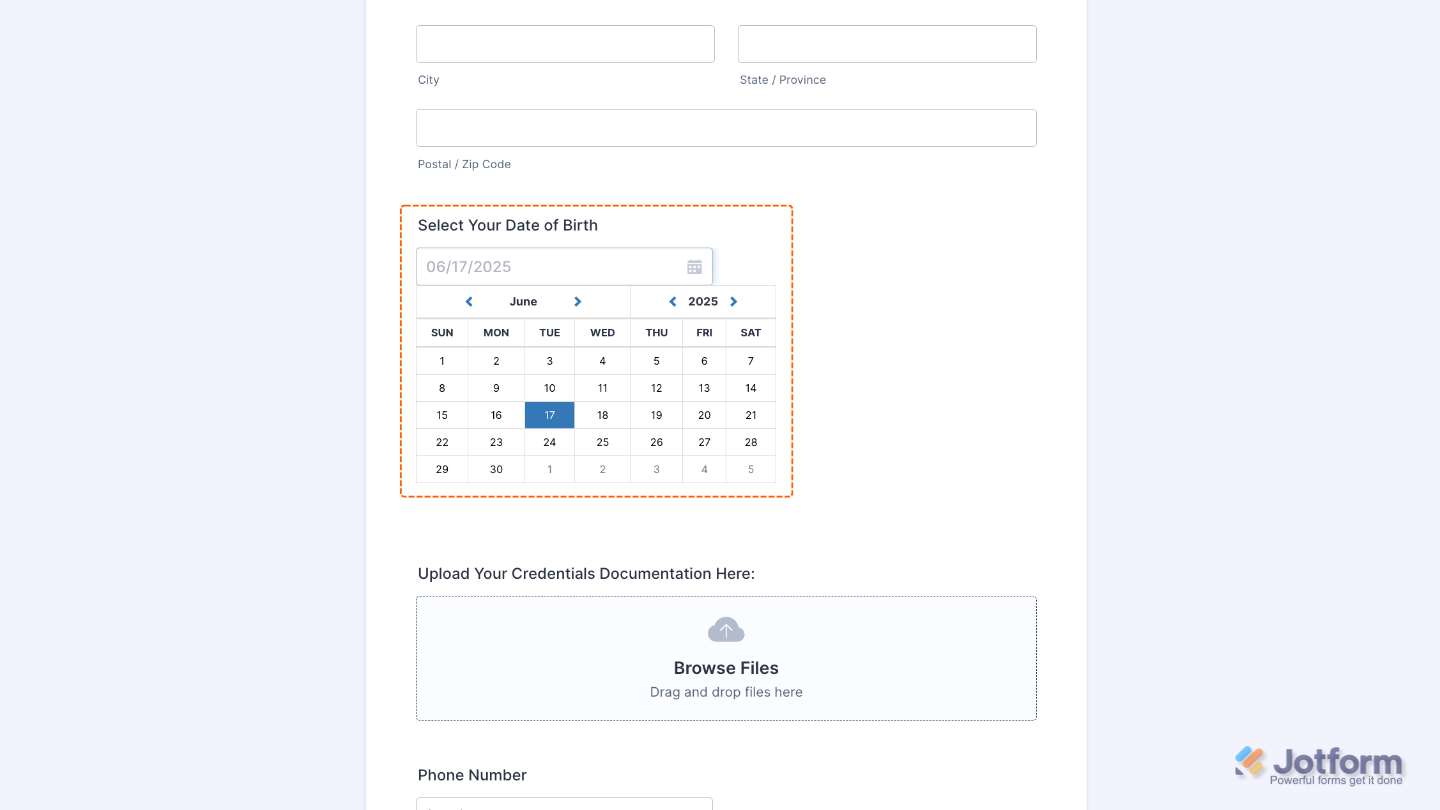The height and width of the screenshot is (810, 1440).
Task: Click the upload cloud icon above Browse Files
Action: coord(726,629)
